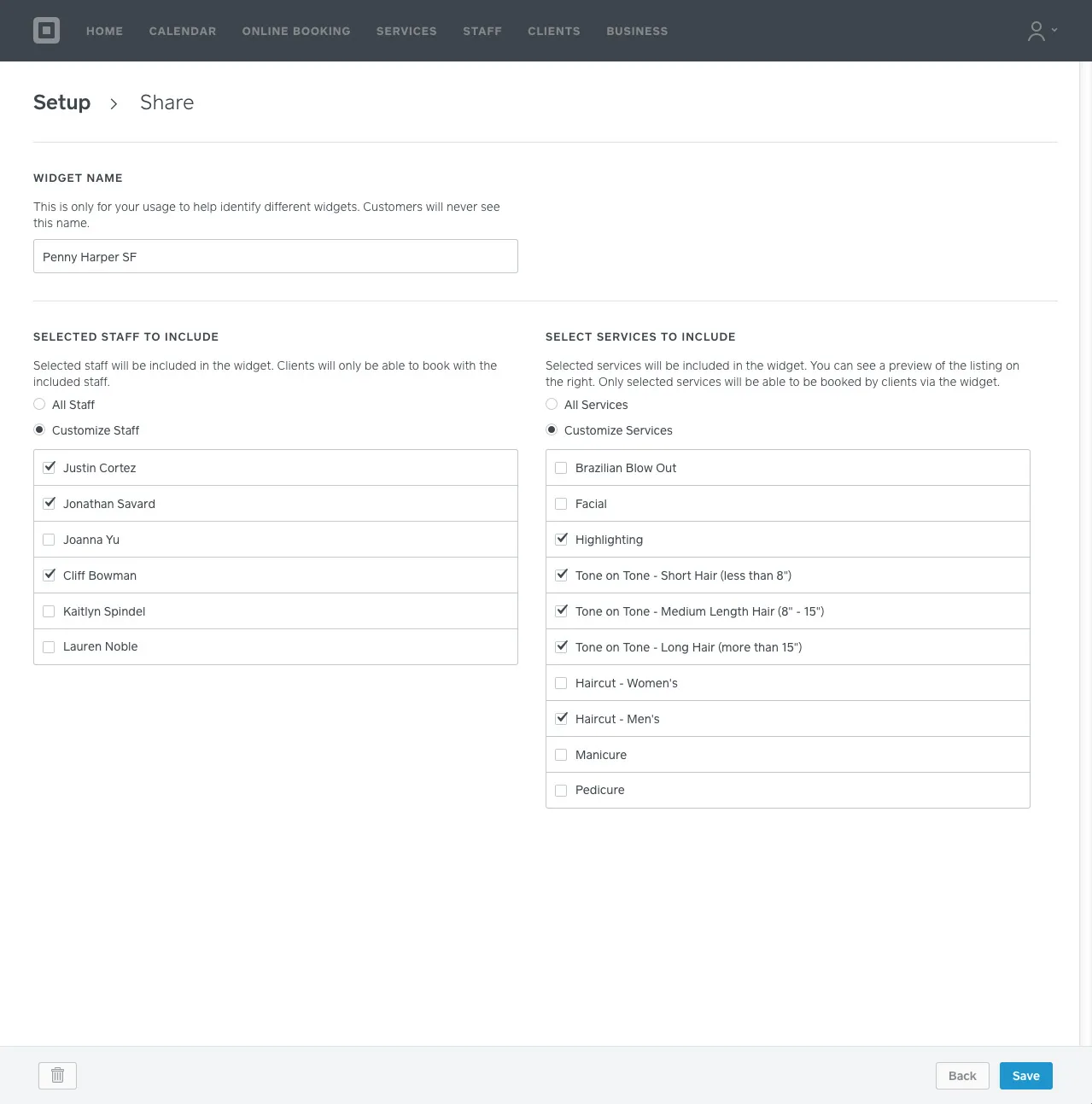Screen dimensions: 1092x1104
Task: Click the trash delete widget icon
Action: point(57,1075)
